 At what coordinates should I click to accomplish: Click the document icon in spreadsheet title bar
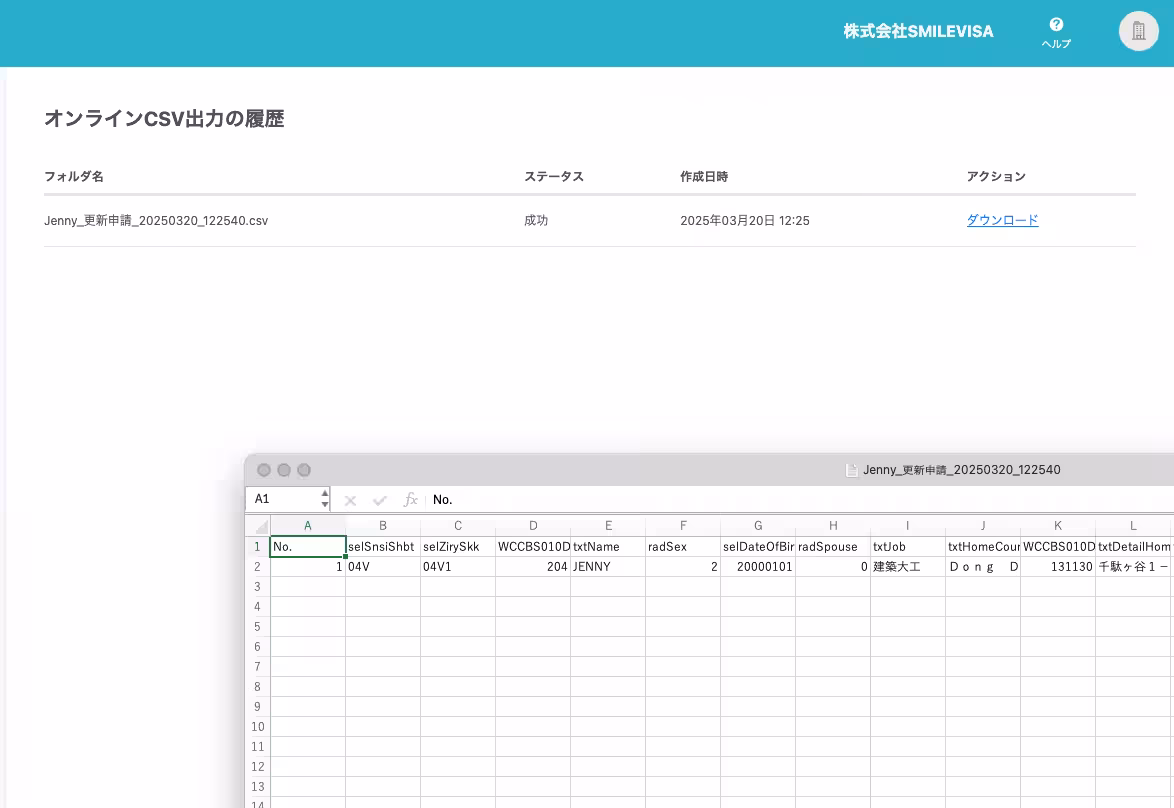point(852,470)
